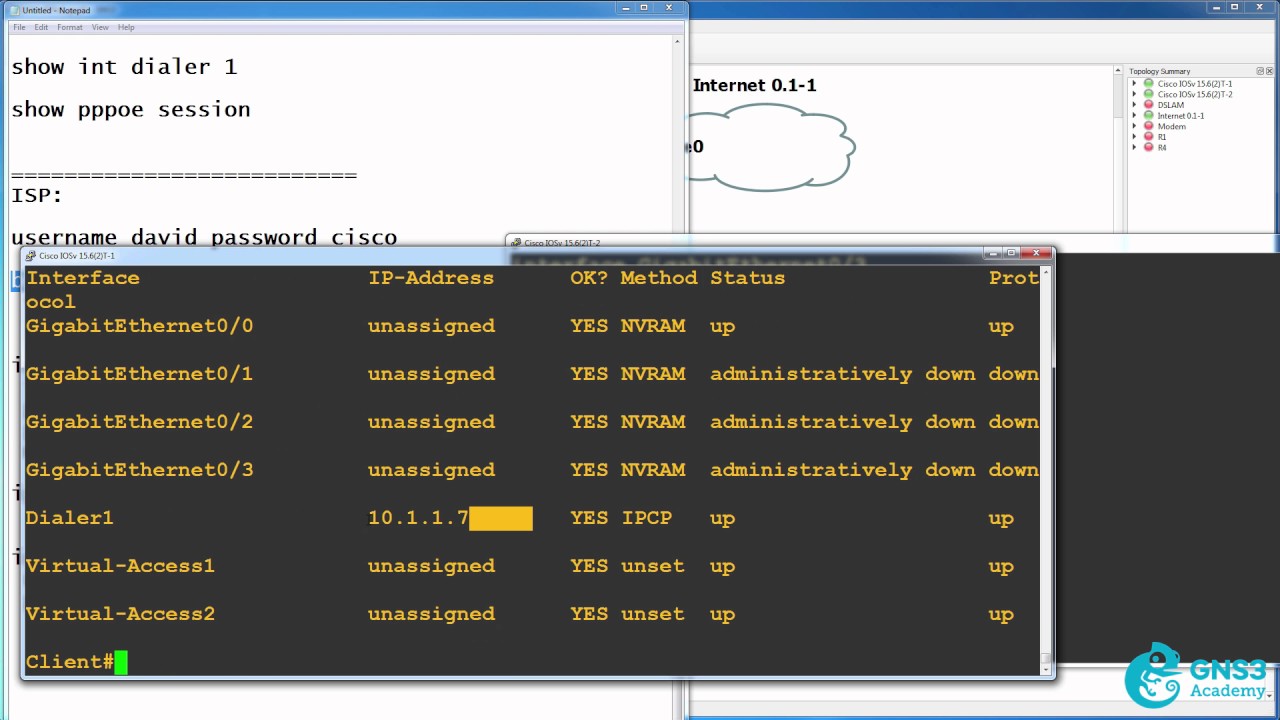Expand the R1 node in Topology Summary

[x=1134, y=137]
